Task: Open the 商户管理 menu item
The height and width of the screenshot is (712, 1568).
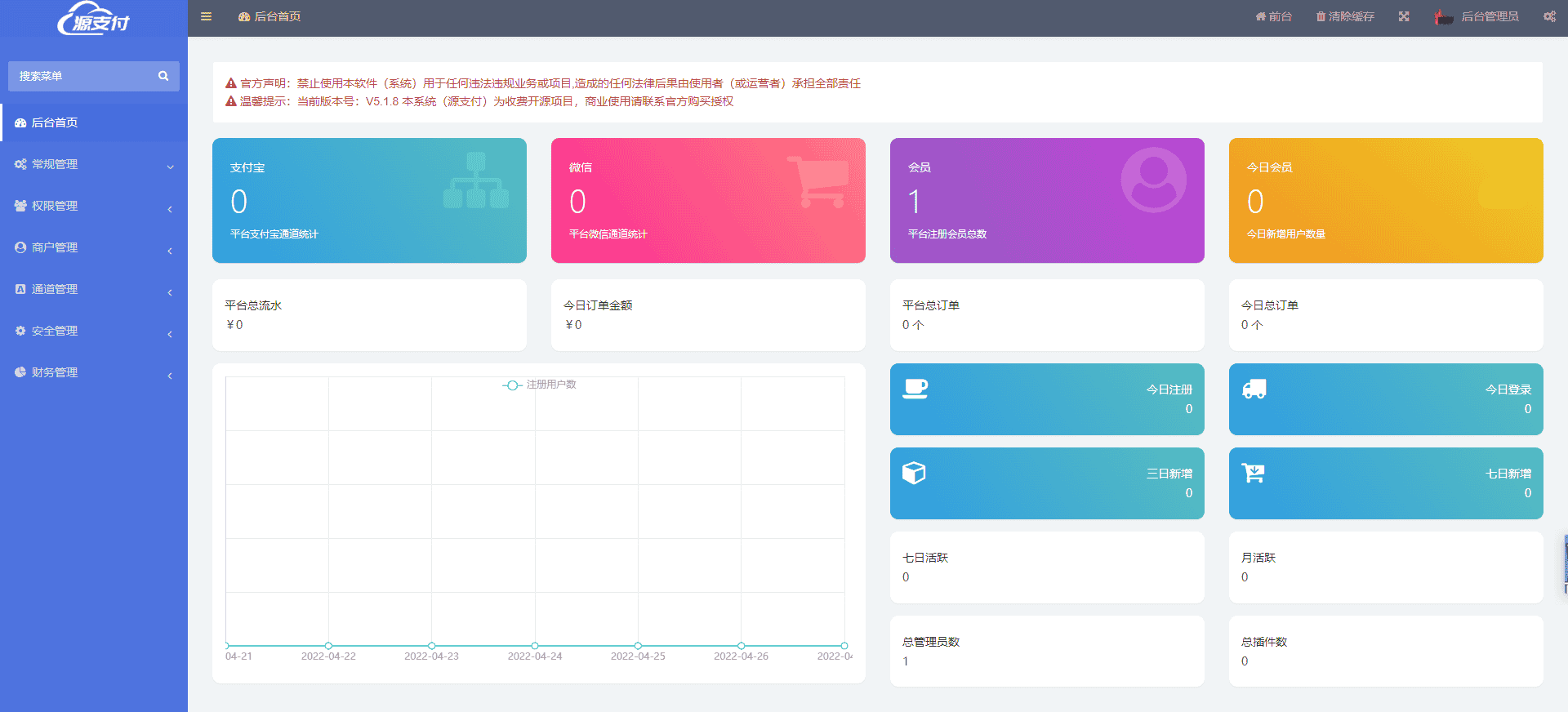Action: 94,247
